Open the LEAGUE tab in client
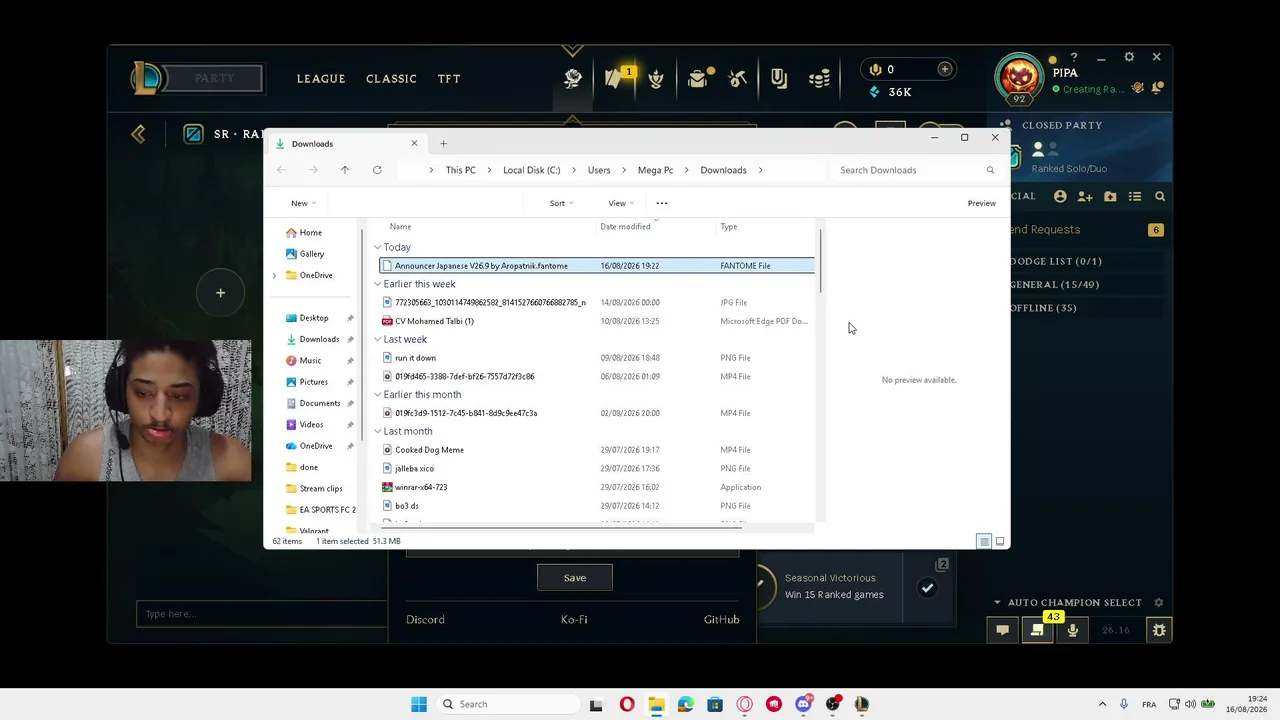The width and height of the screenshot is (1280, 720). coord(321,79)
